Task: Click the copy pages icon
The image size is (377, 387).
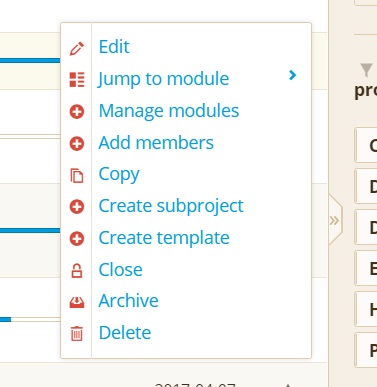Action: point(77,176)
